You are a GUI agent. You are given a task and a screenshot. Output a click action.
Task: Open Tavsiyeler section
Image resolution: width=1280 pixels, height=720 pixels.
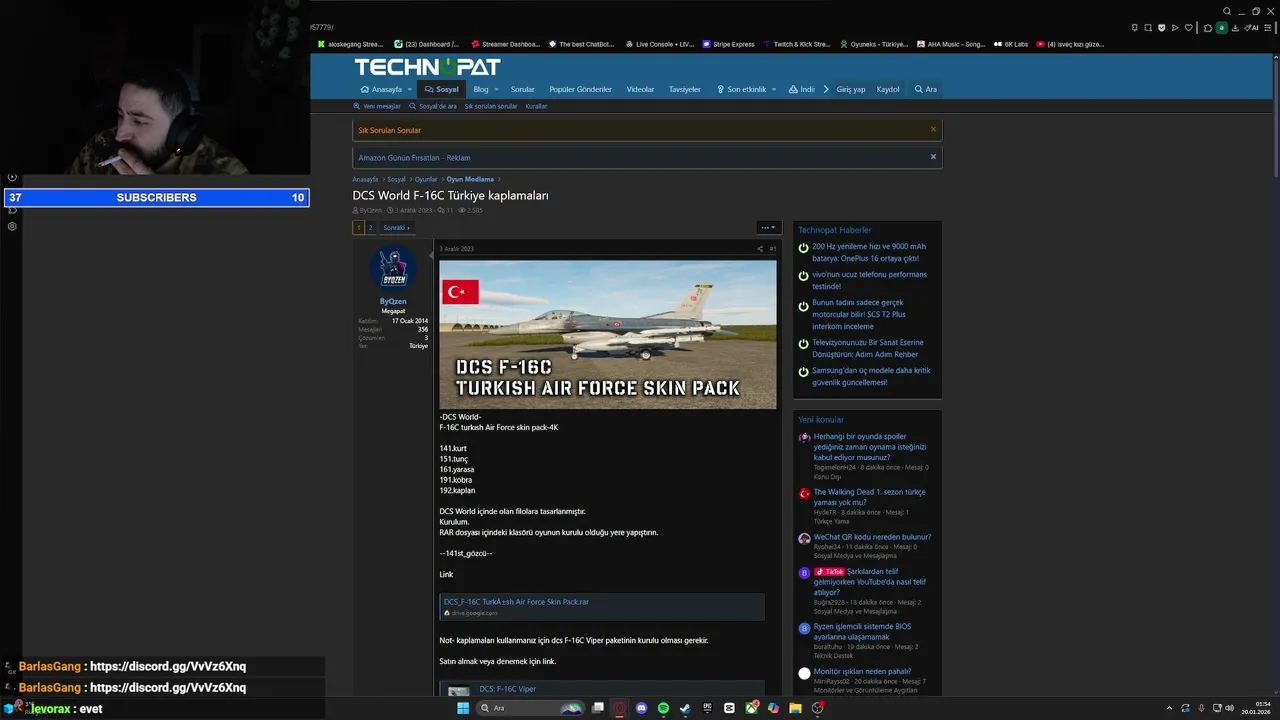pos(685,89)
